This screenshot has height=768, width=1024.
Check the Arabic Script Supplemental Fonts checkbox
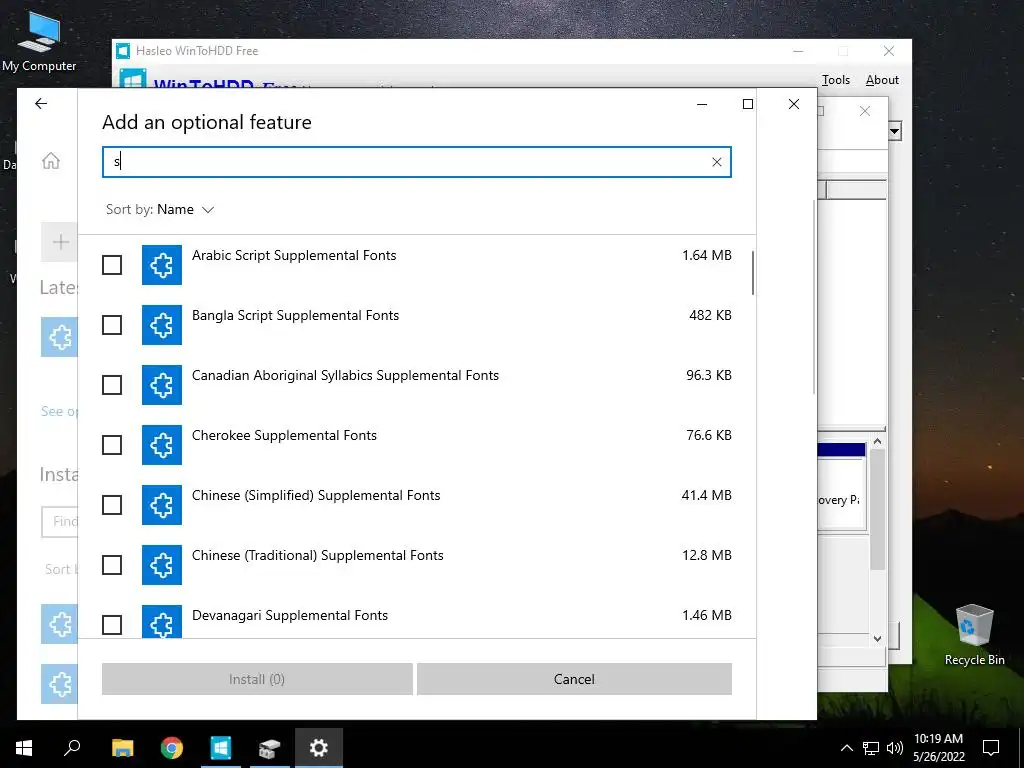[112, 265]
